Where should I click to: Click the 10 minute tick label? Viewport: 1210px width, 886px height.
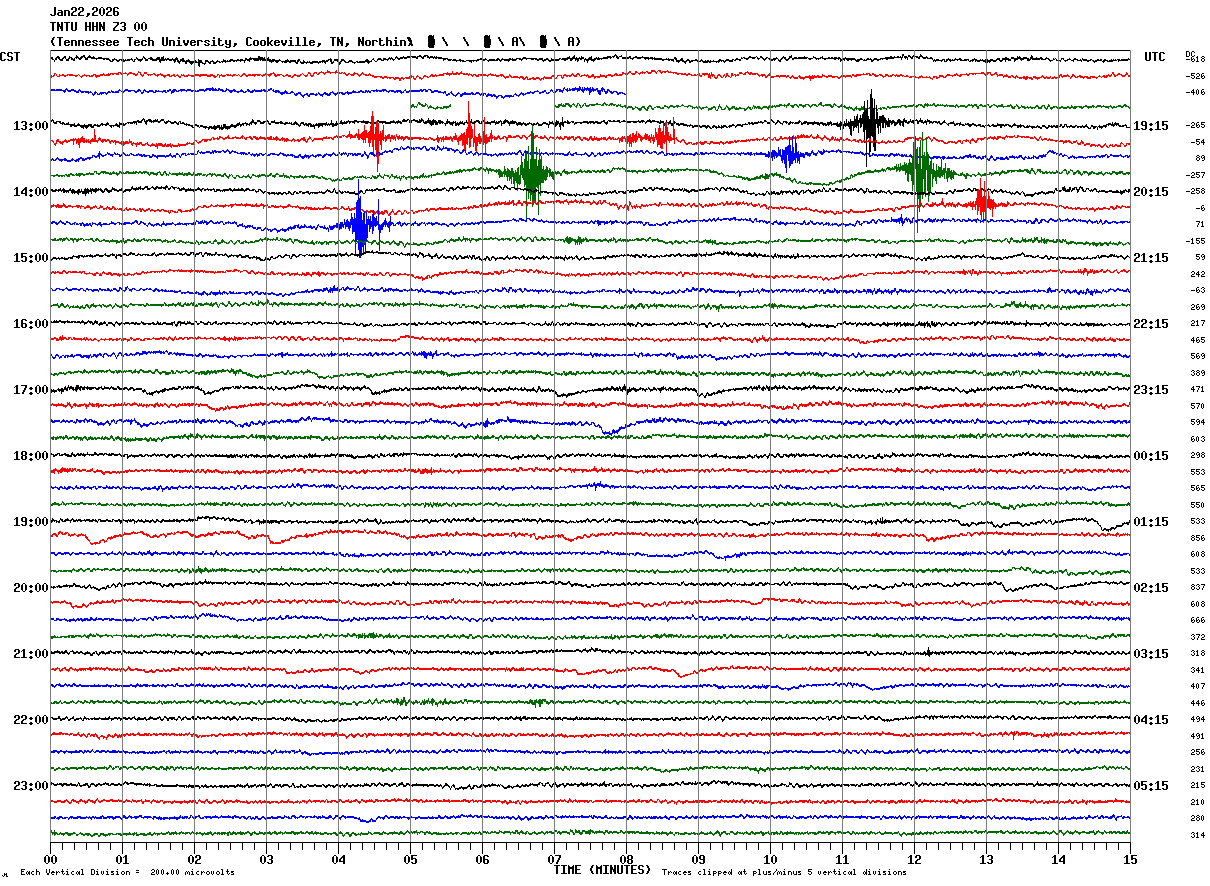[x=770, y=859]
